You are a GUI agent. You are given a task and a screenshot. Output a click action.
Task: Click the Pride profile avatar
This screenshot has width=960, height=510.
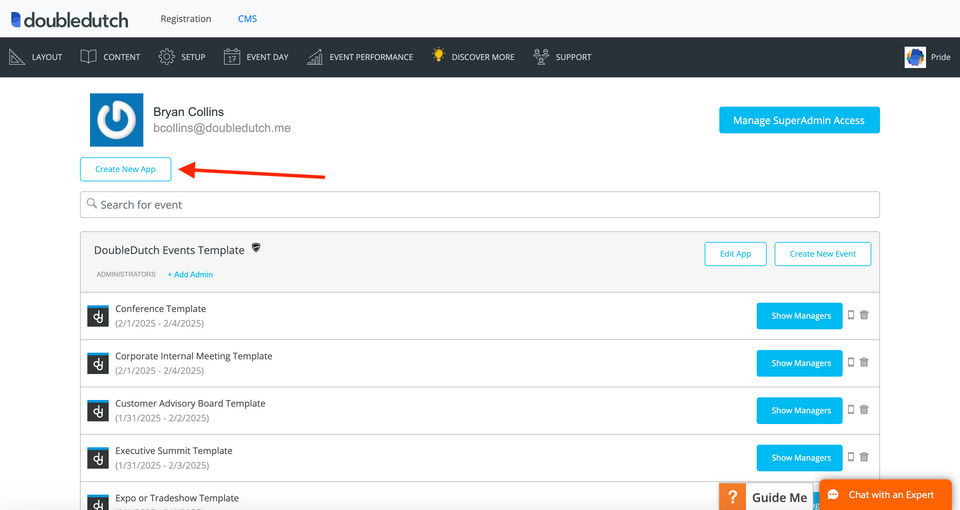tap(915, 57)
